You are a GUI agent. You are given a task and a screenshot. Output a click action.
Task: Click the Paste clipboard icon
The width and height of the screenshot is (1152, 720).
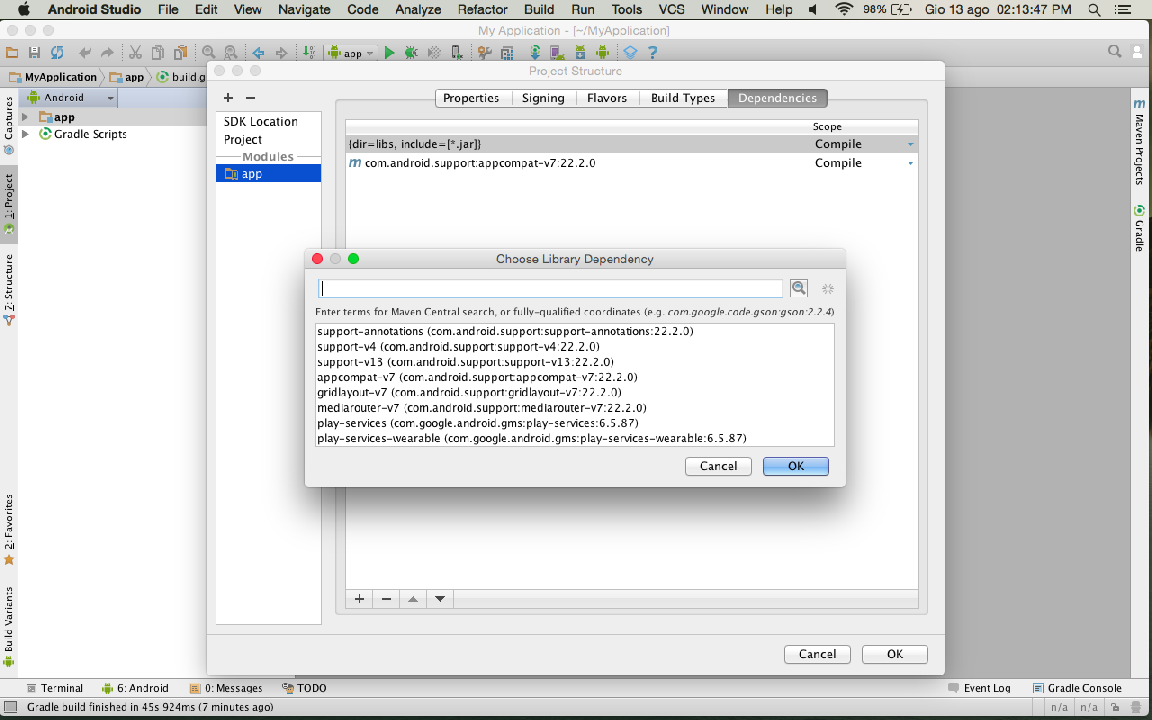click(x=180, y=52)
